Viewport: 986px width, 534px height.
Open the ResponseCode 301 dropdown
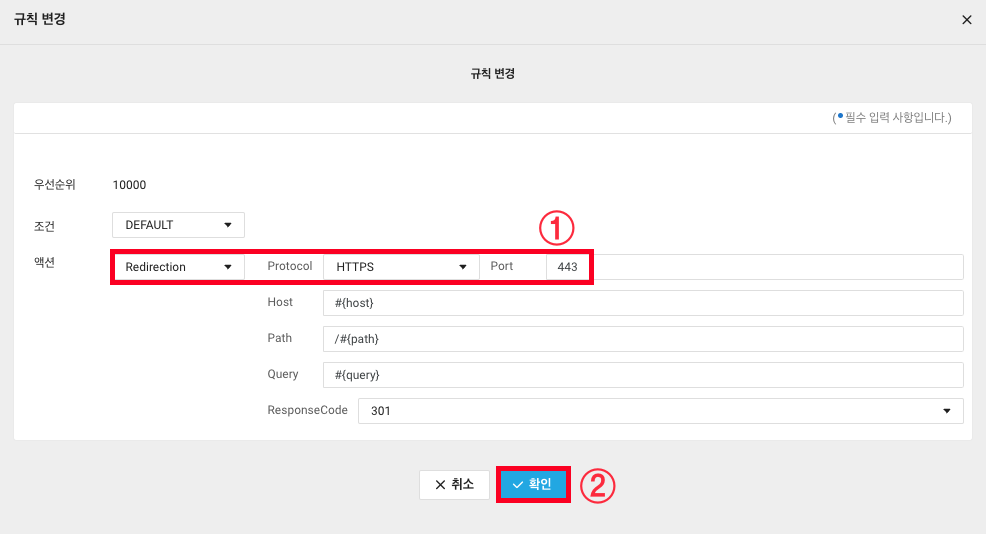(660, 411)
